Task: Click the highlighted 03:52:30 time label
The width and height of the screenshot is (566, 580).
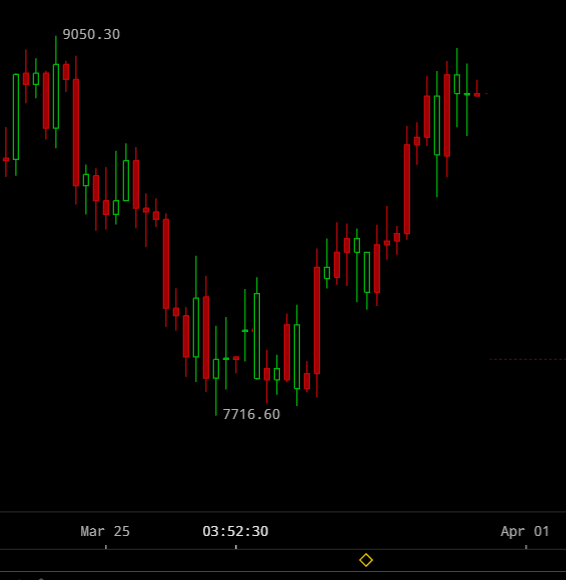Action: click(x=235, y=531)
